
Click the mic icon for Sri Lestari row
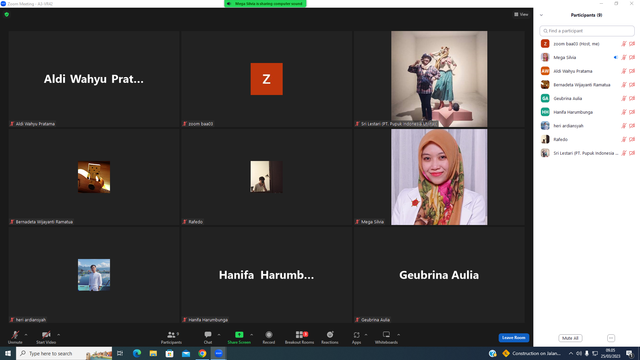624,153
